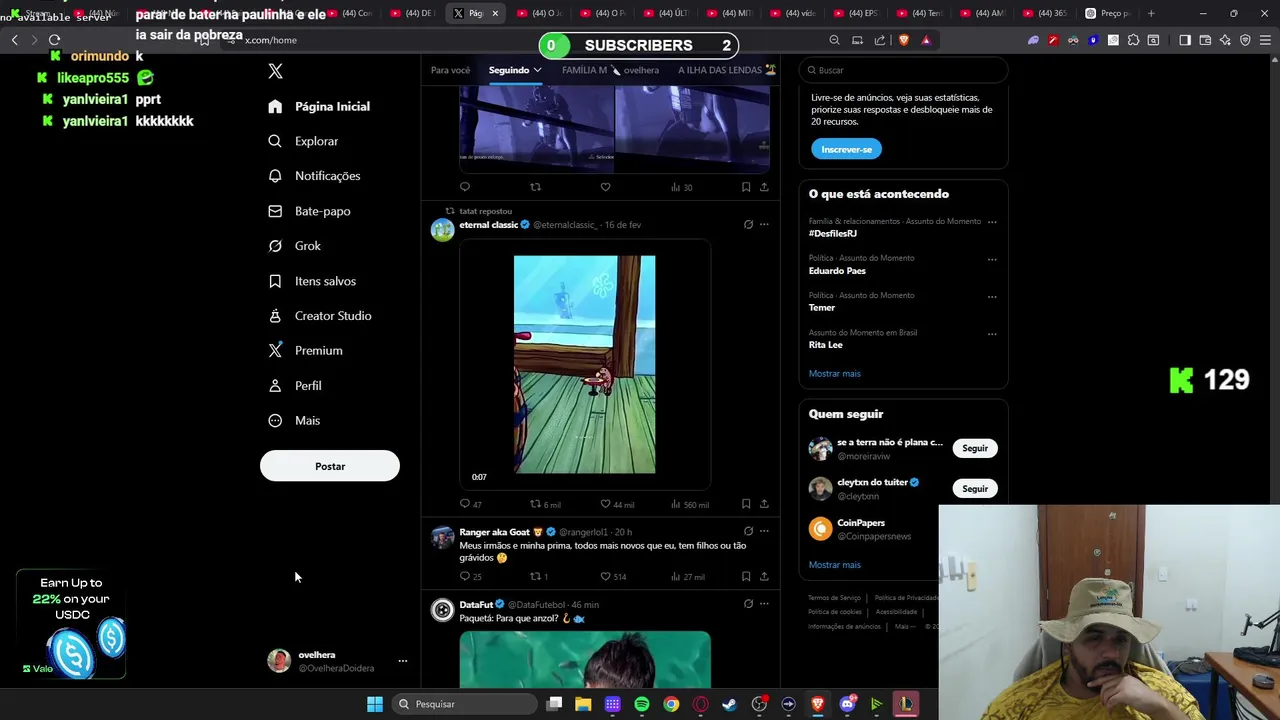Open the Temer trending topic

tap(822, 308)
